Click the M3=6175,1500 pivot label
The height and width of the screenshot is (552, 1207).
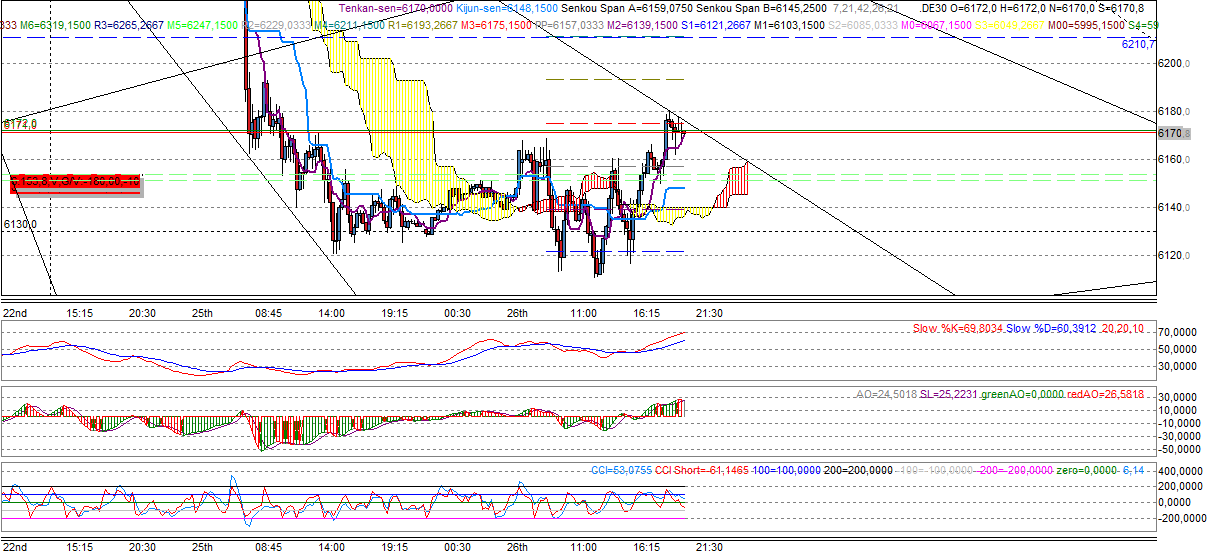[x=497, y=24]
